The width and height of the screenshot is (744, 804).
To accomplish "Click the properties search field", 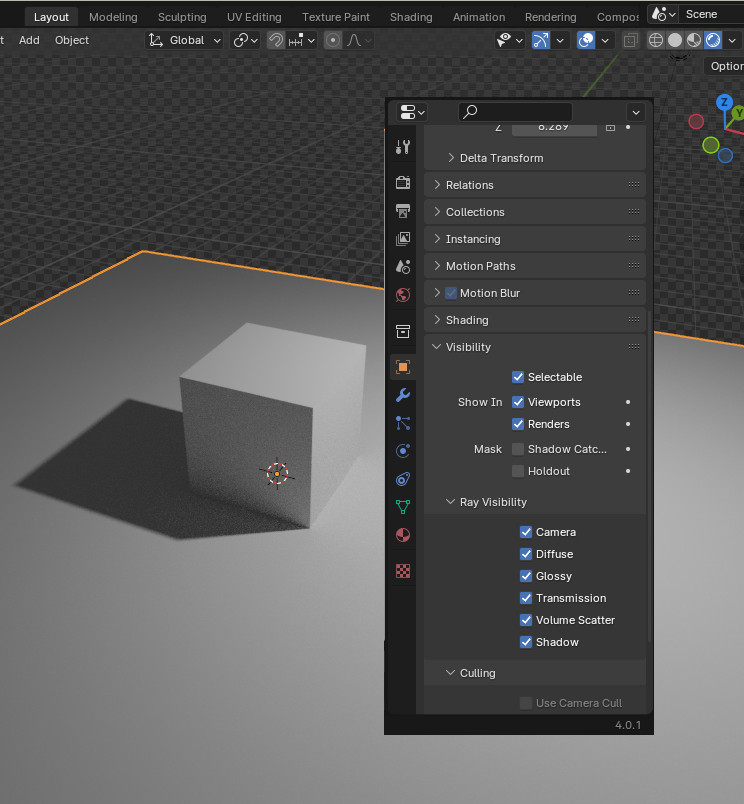I will click(x=515, y=112).
